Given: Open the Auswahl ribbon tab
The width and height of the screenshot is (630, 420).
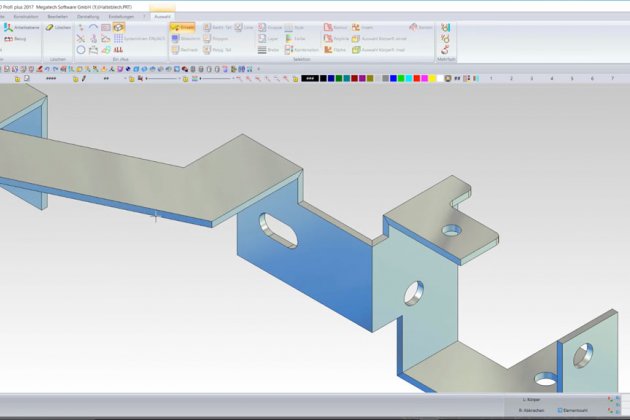Looking at the screenshot, I should click(x=163, y=16).
